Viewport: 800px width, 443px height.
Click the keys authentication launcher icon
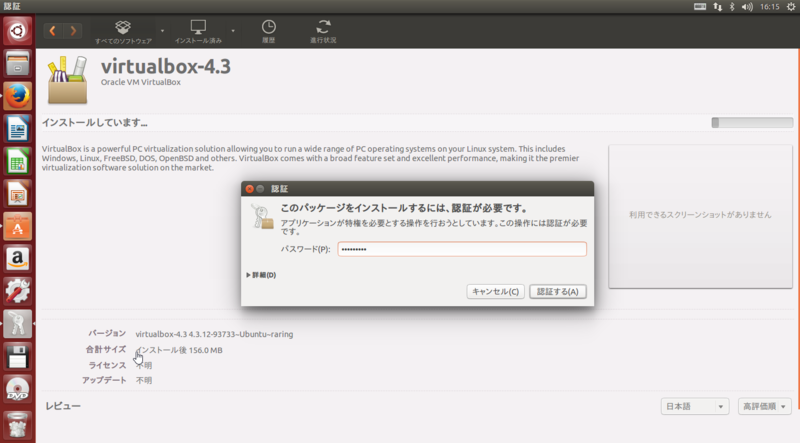tap(17, 324)
